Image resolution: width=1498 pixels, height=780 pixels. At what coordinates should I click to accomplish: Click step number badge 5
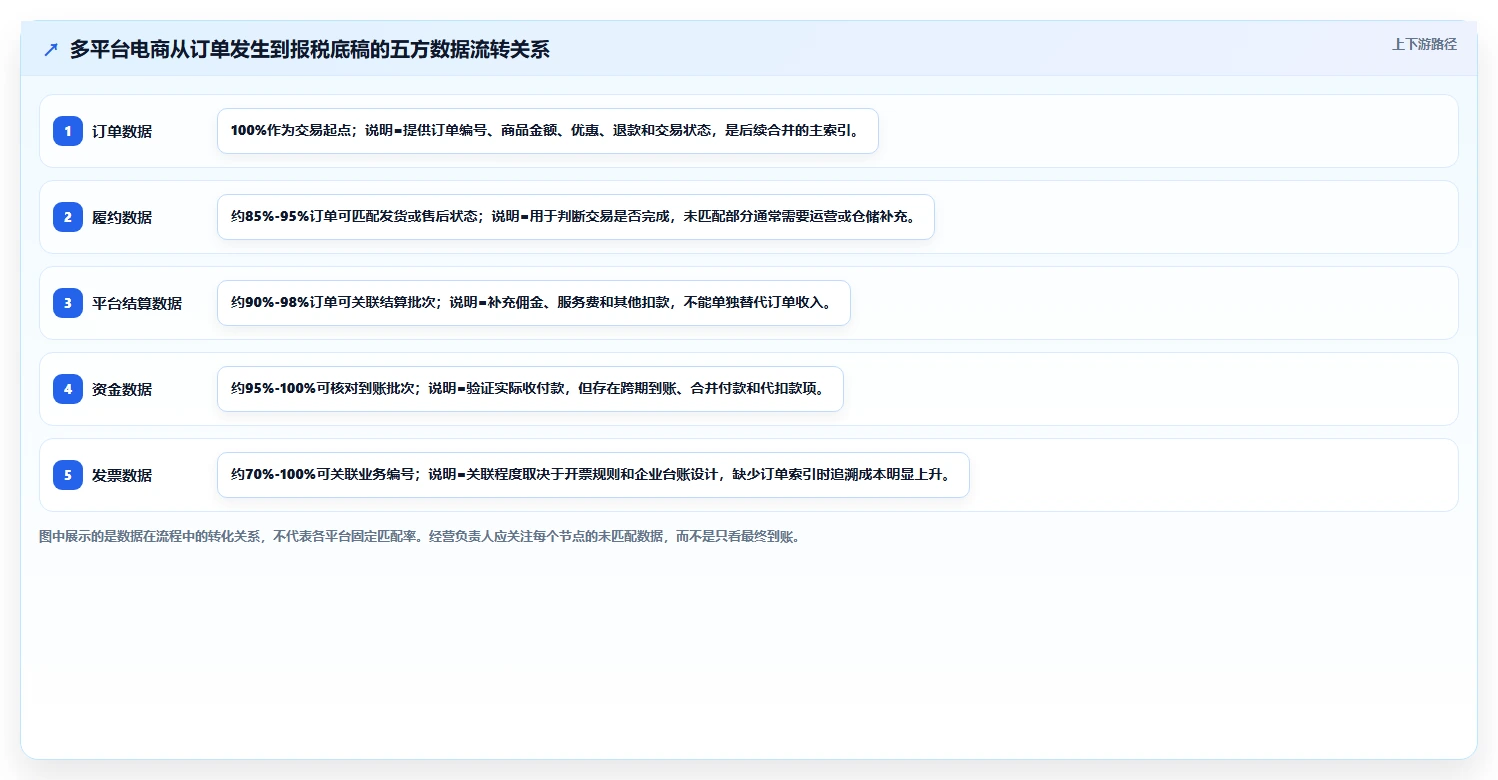68,475
